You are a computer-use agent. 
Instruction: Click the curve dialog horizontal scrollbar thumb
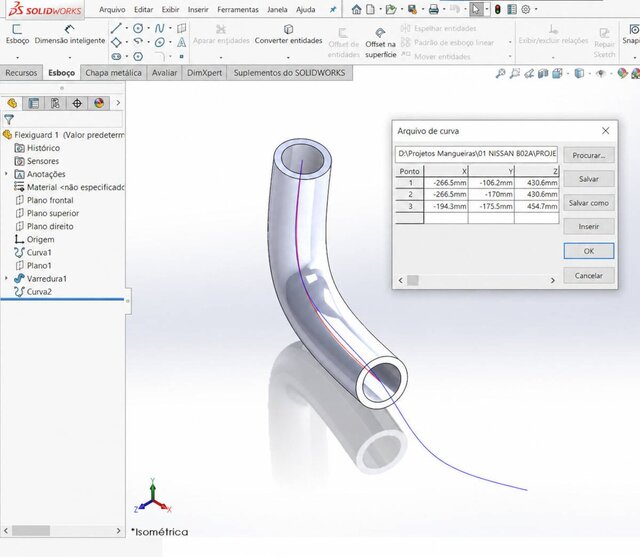pyautogui.click(x=413, y=280)
